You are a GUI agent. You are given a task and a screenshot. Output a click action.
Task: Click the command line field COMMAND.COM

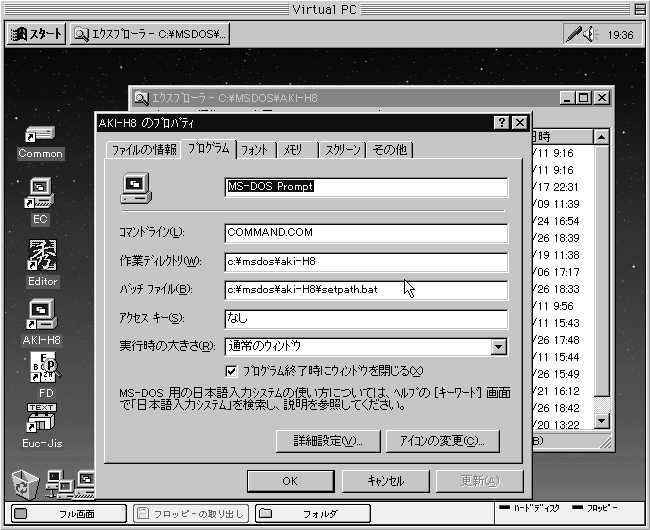coord(366,233)
